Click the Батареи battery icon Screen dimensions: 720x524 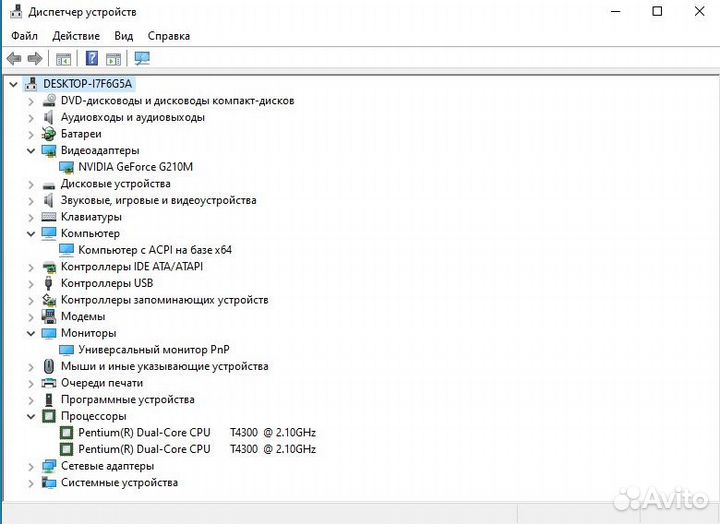[49, 134]
